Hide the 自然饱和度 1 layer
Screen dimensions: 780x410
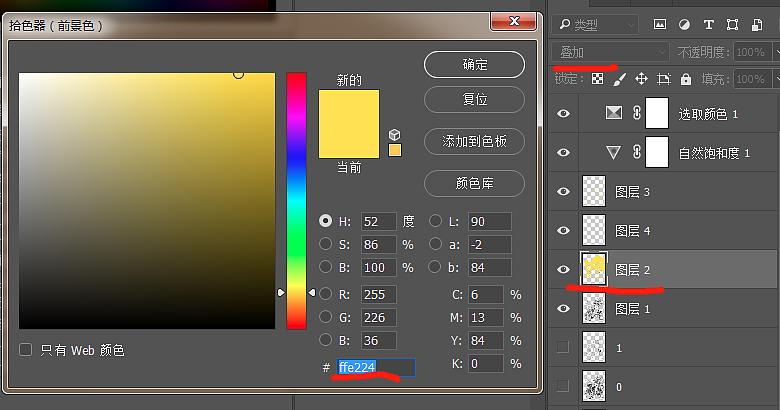pyautogui.click(x=563, y=152)
